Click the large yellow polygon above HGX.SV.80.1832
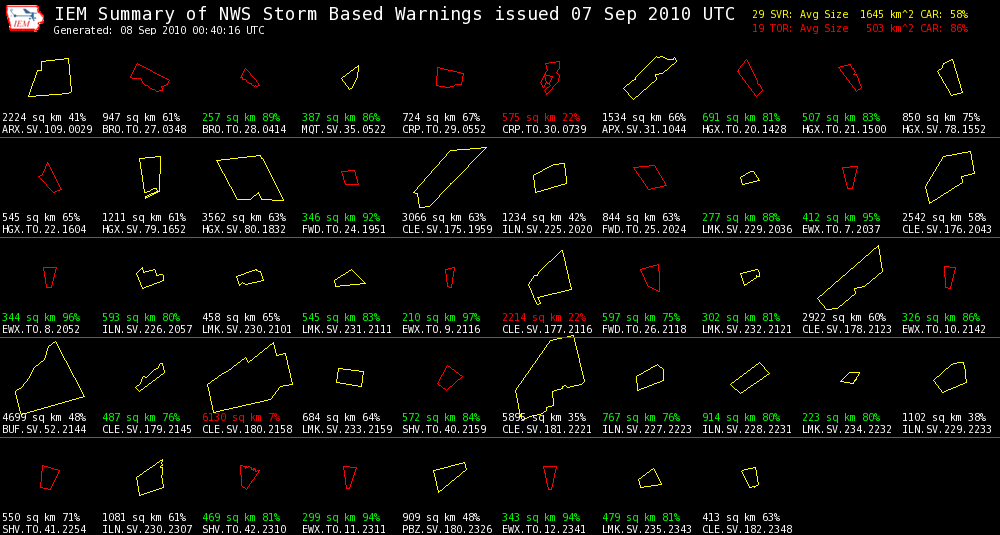1000x535 pixels. 250,177
